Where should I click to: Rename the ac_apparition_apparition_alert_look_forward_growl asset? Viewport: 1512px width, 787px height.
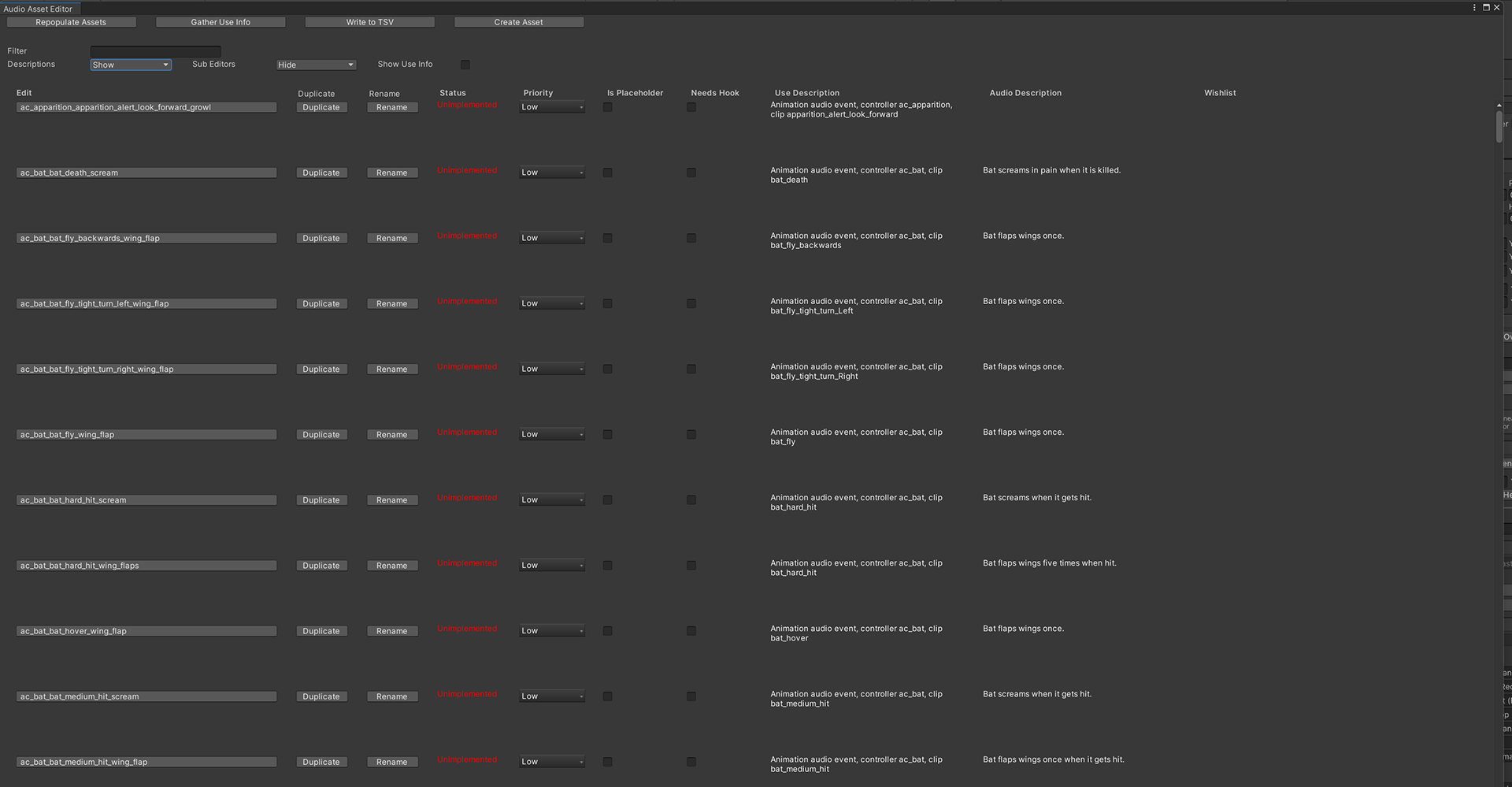[x=391, y=107]
